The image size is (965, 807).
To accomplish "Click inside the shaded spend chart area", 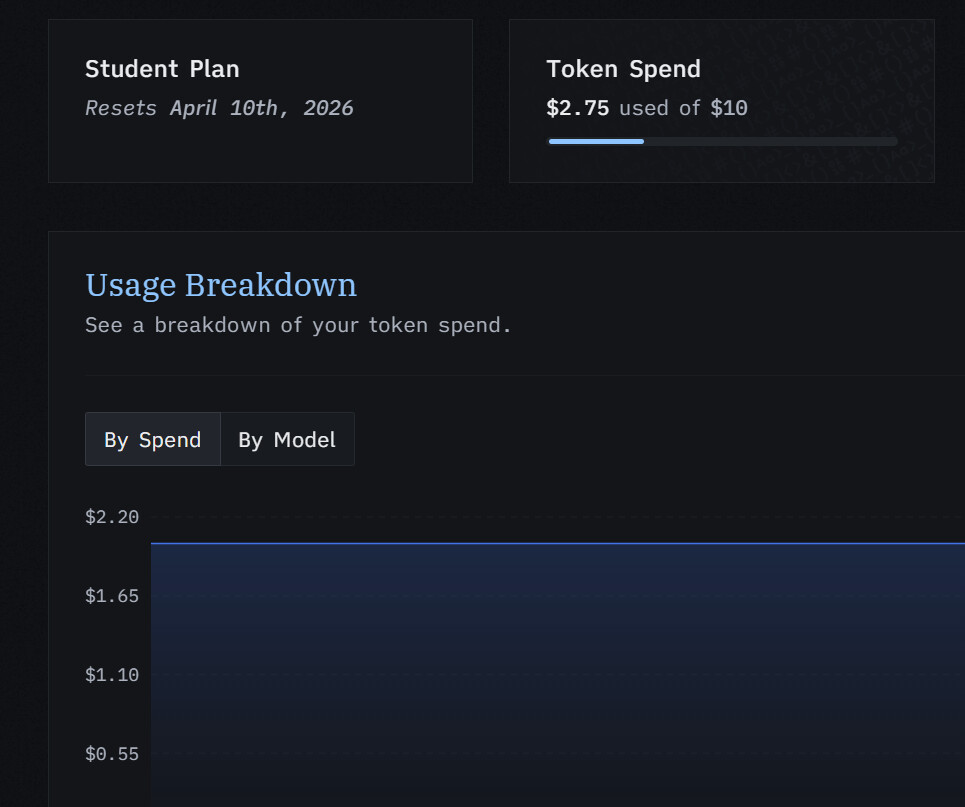I will coord(558,675).
